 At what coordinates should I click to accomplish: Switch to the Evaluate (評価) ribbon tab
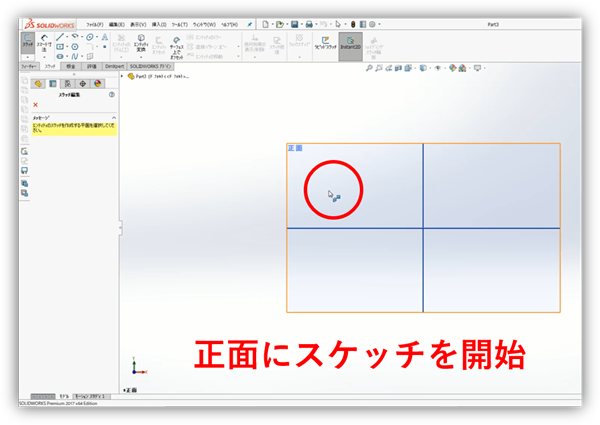coord(92,67)
